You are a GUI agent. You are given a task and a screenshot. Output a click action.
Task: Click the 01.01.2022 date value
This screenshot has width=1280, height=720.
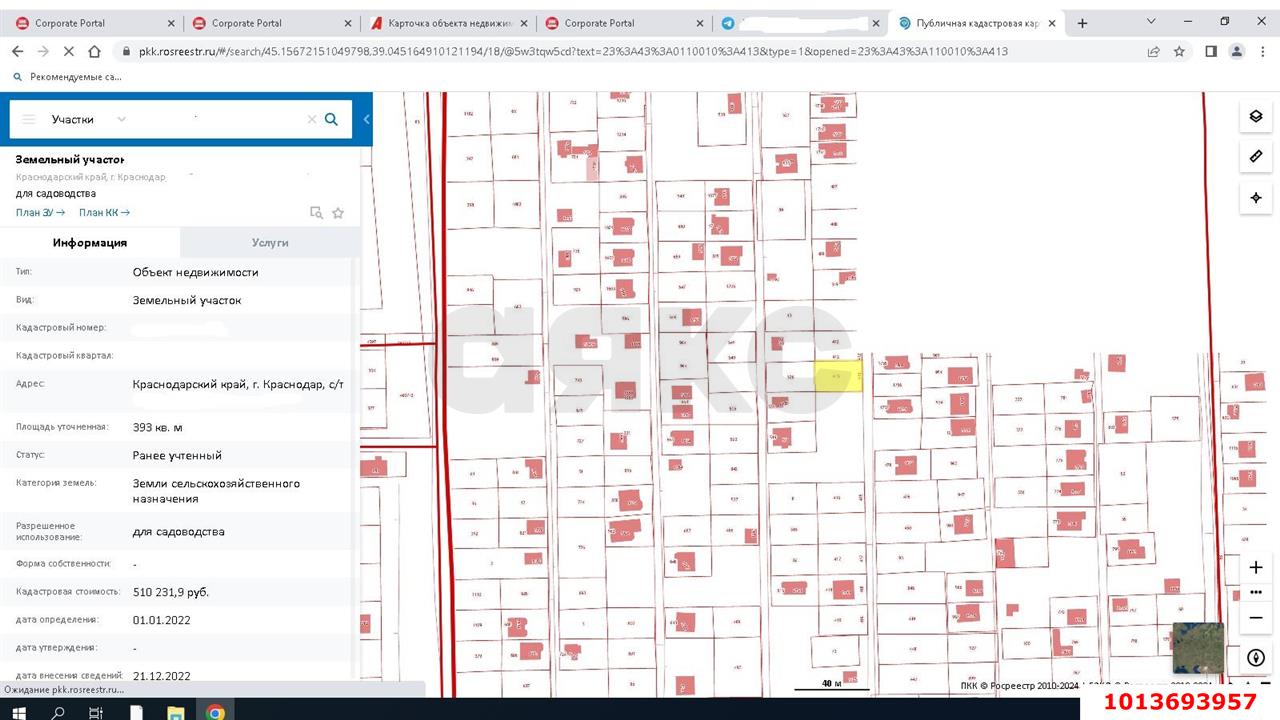pos(161,620)
